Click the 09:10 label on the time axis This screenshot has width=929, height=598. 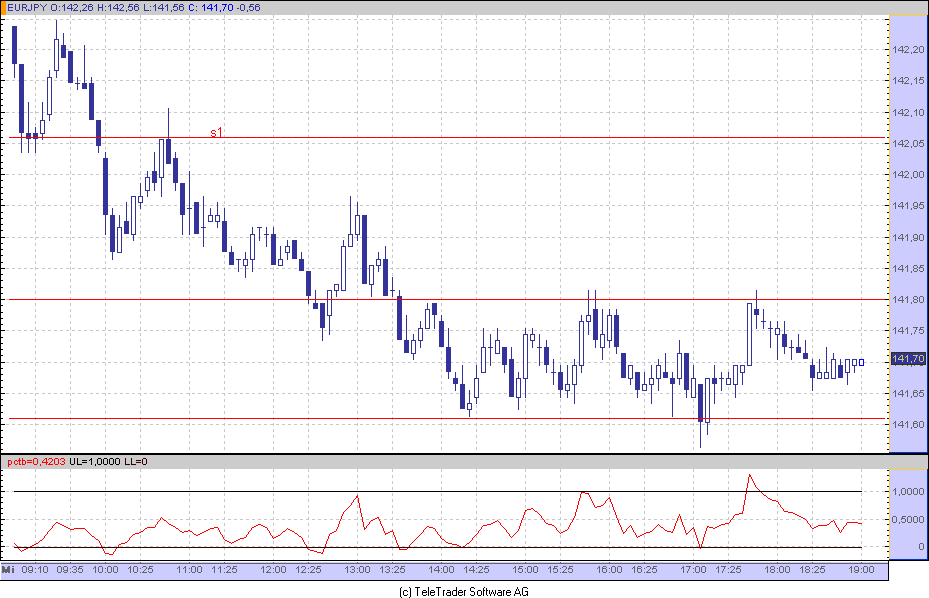point(35,569)
